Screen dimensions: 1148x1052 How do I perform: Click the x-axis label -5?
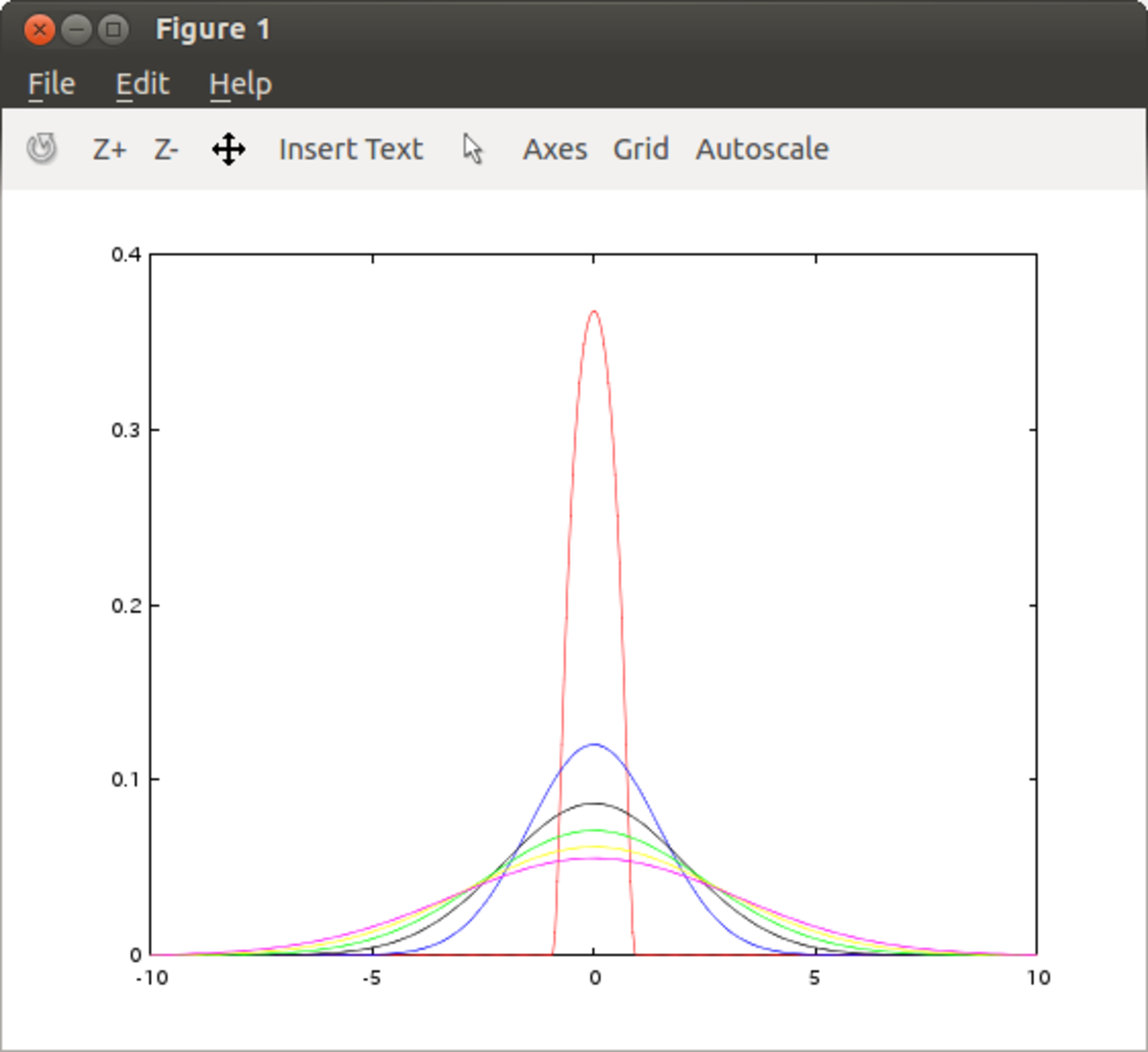(372, 978)
